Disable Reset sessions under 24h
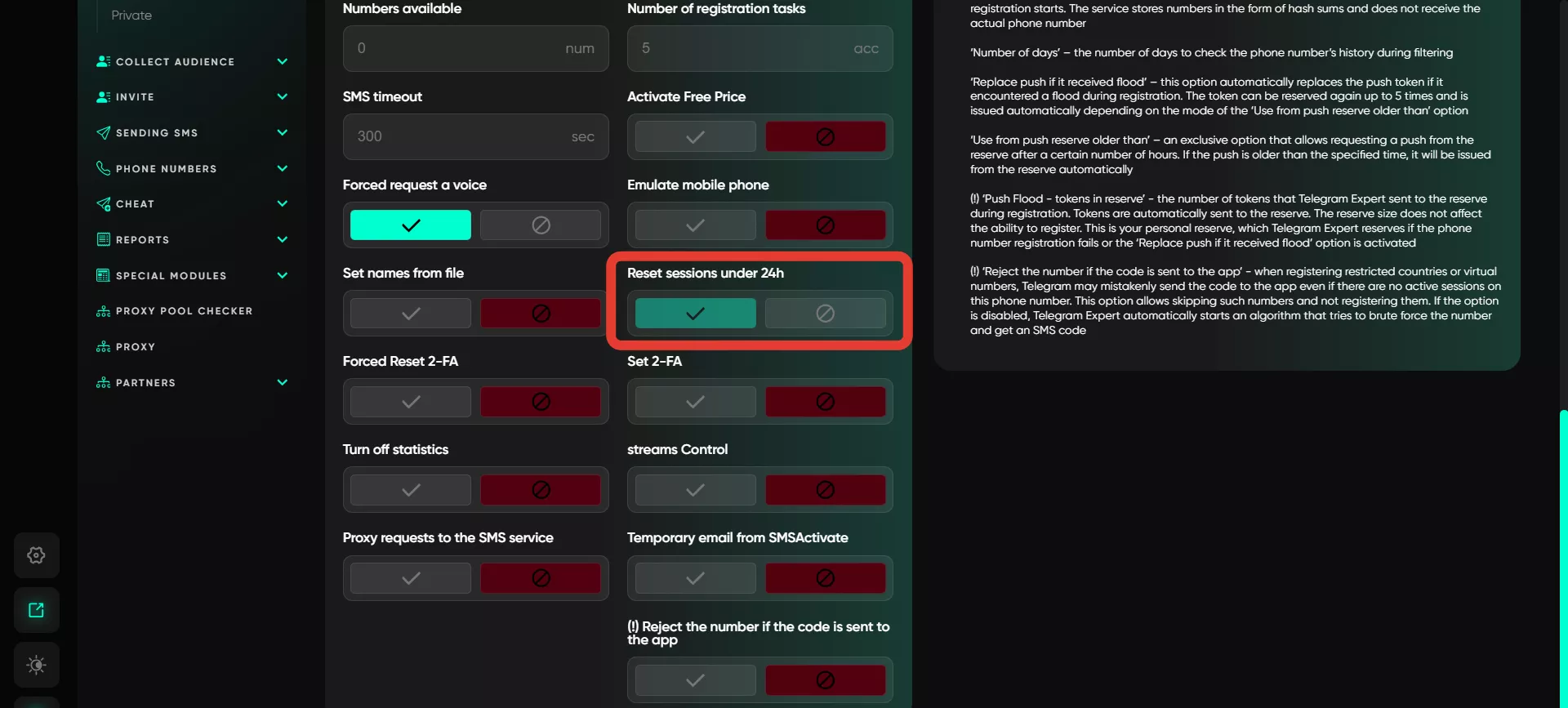 [825, 313]
